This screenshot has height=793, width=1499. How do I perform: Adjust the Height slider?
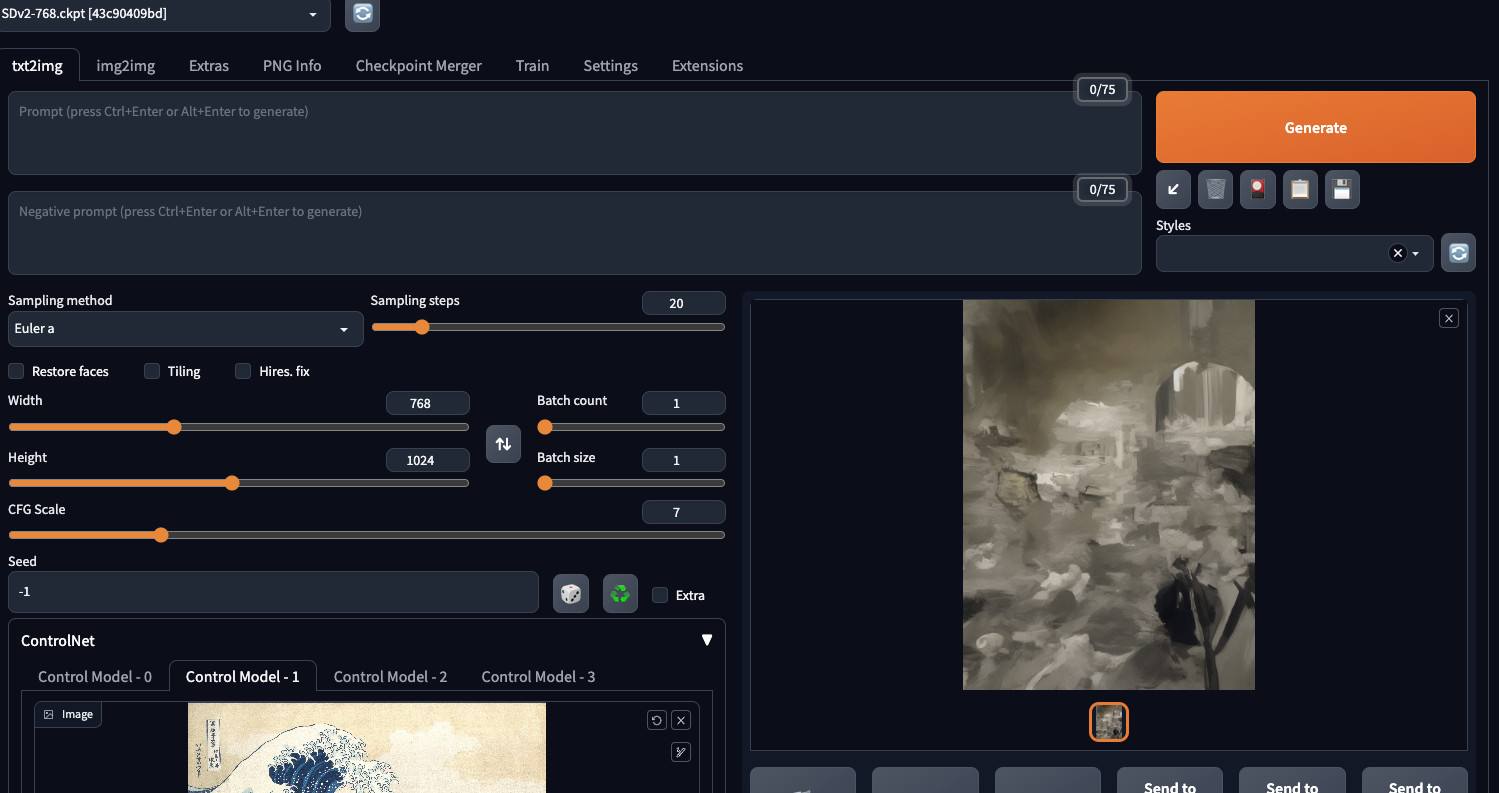pyautogui.click(x=238, y=483)
